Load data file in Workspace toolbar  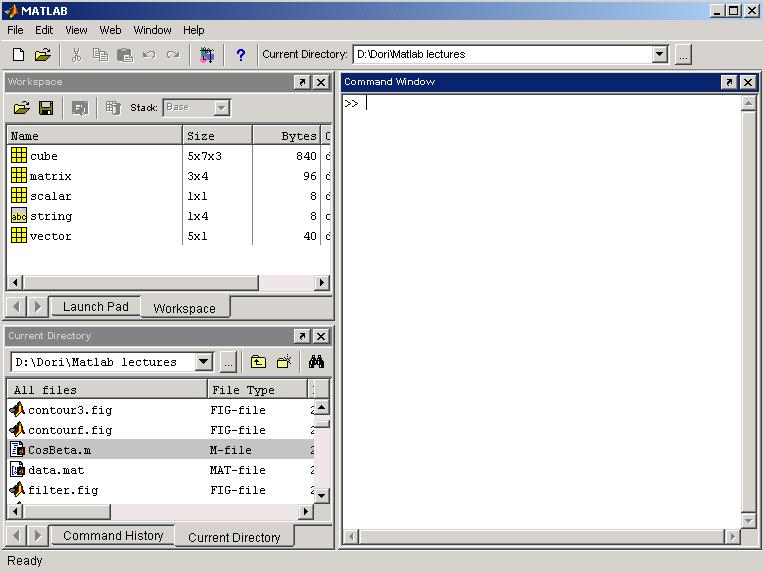[21, 108]
